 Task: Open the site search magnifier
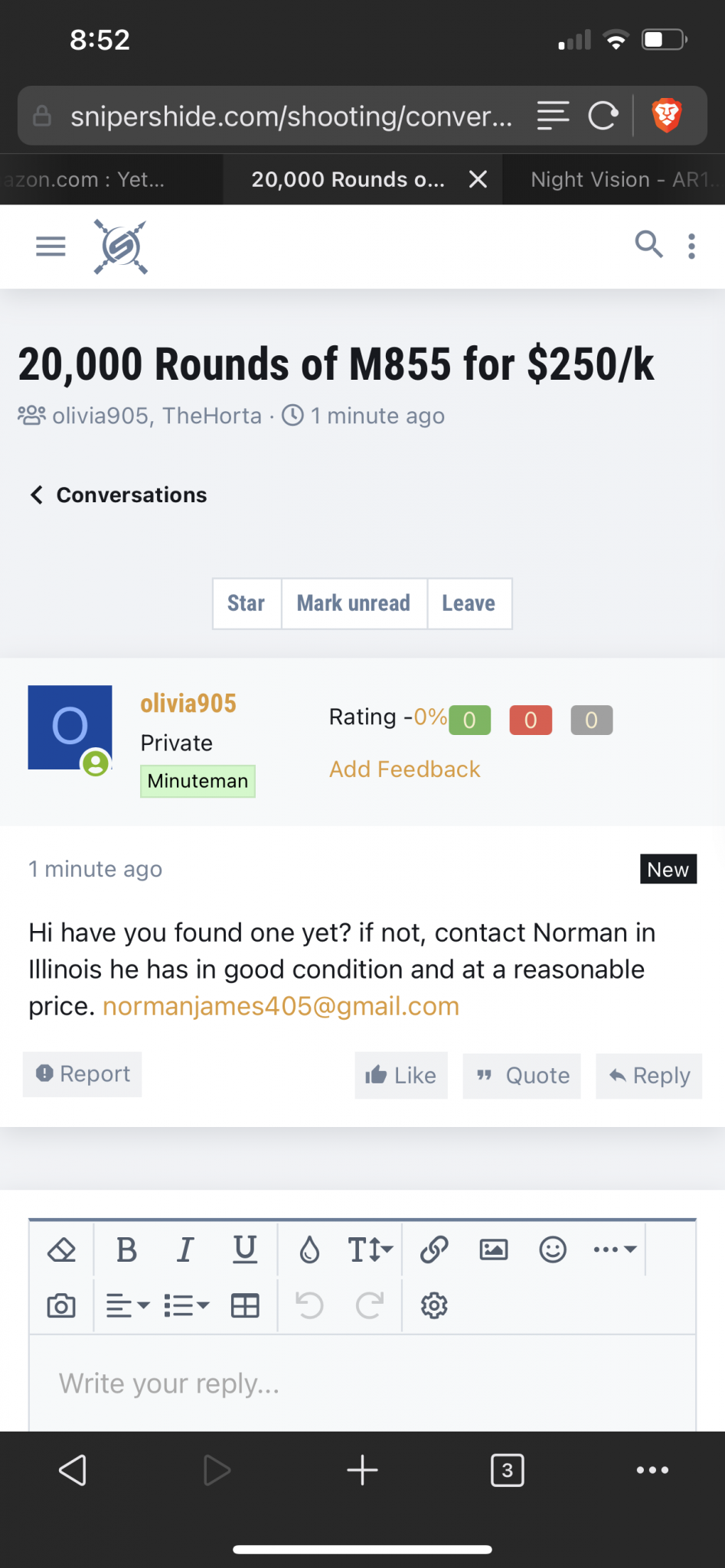(x=648, y=245)
